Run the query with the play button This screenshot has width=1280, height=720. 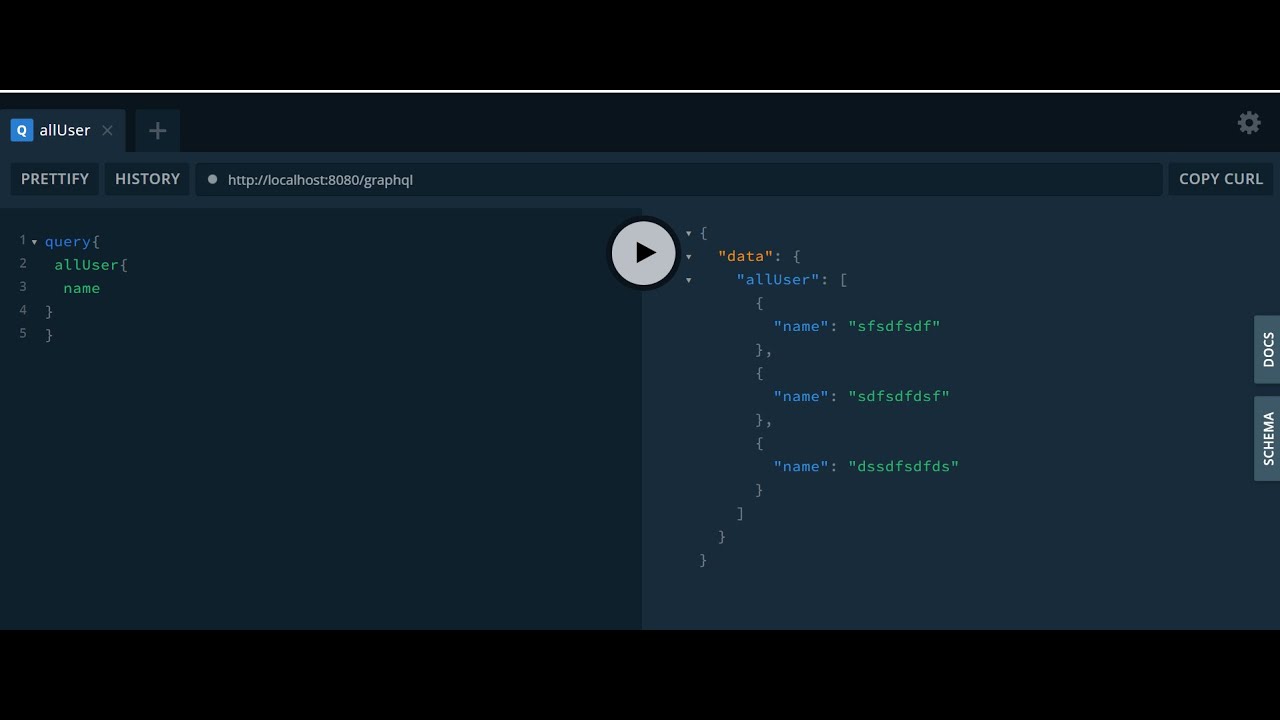(x=644, y=253)
